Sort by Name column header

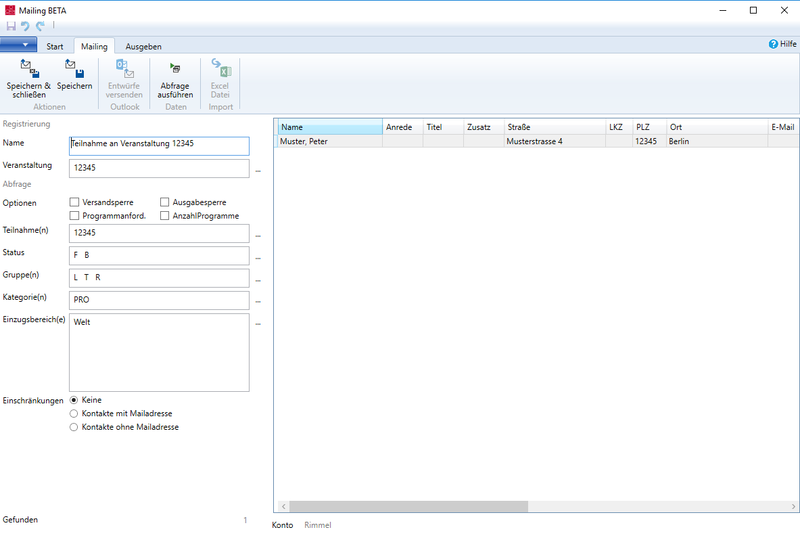[330, 127]
